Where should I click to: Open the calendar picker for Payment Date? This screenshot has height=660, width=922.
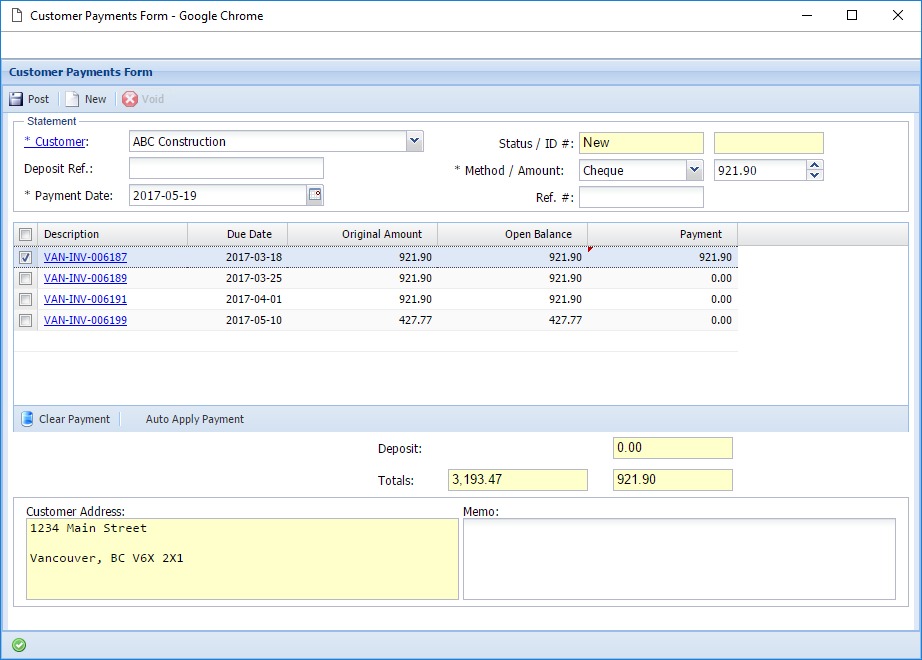click(314, 194)
